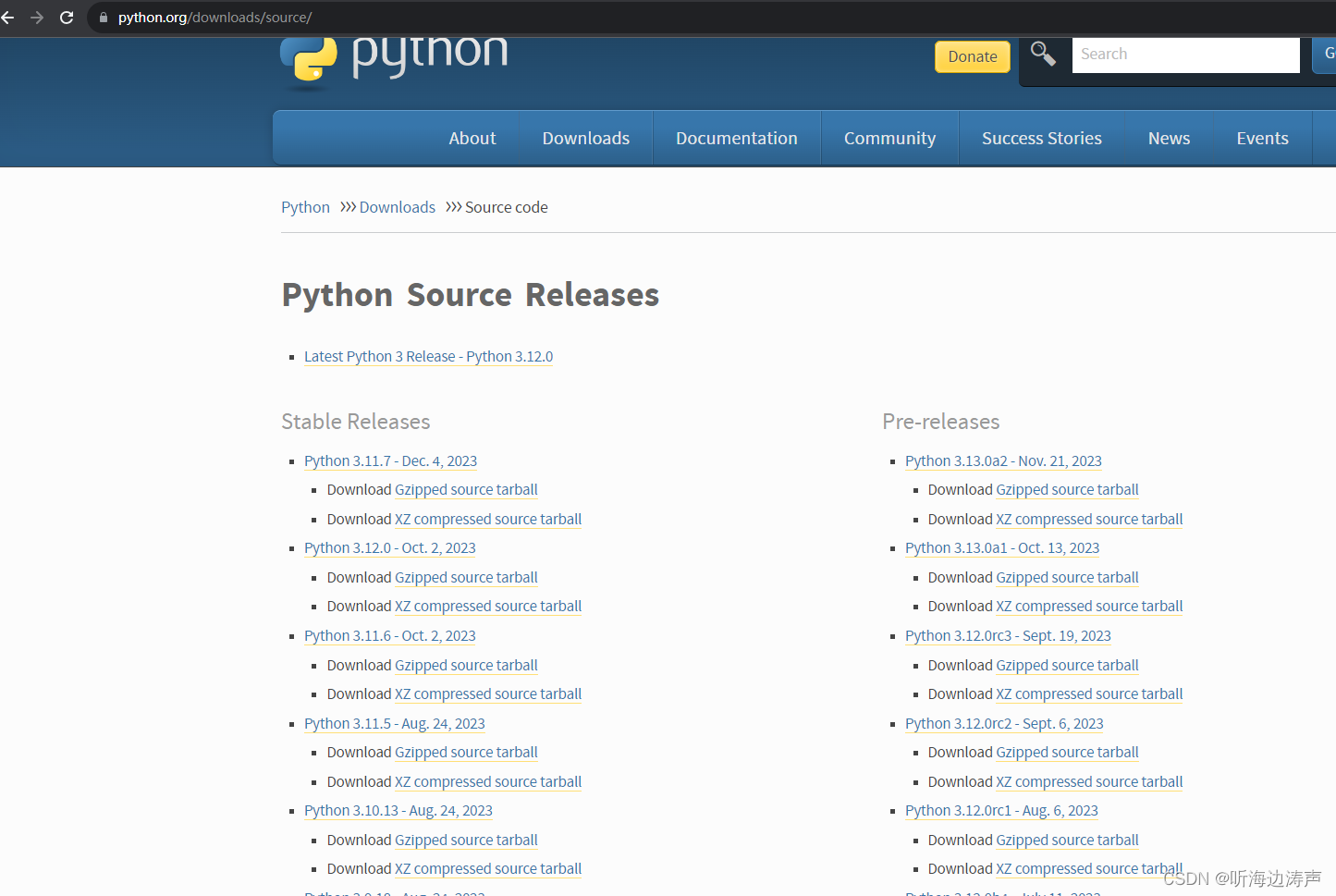Click the magnifying glass search icon
The image size is (1336, 896).
click(x=1043, y=55)
